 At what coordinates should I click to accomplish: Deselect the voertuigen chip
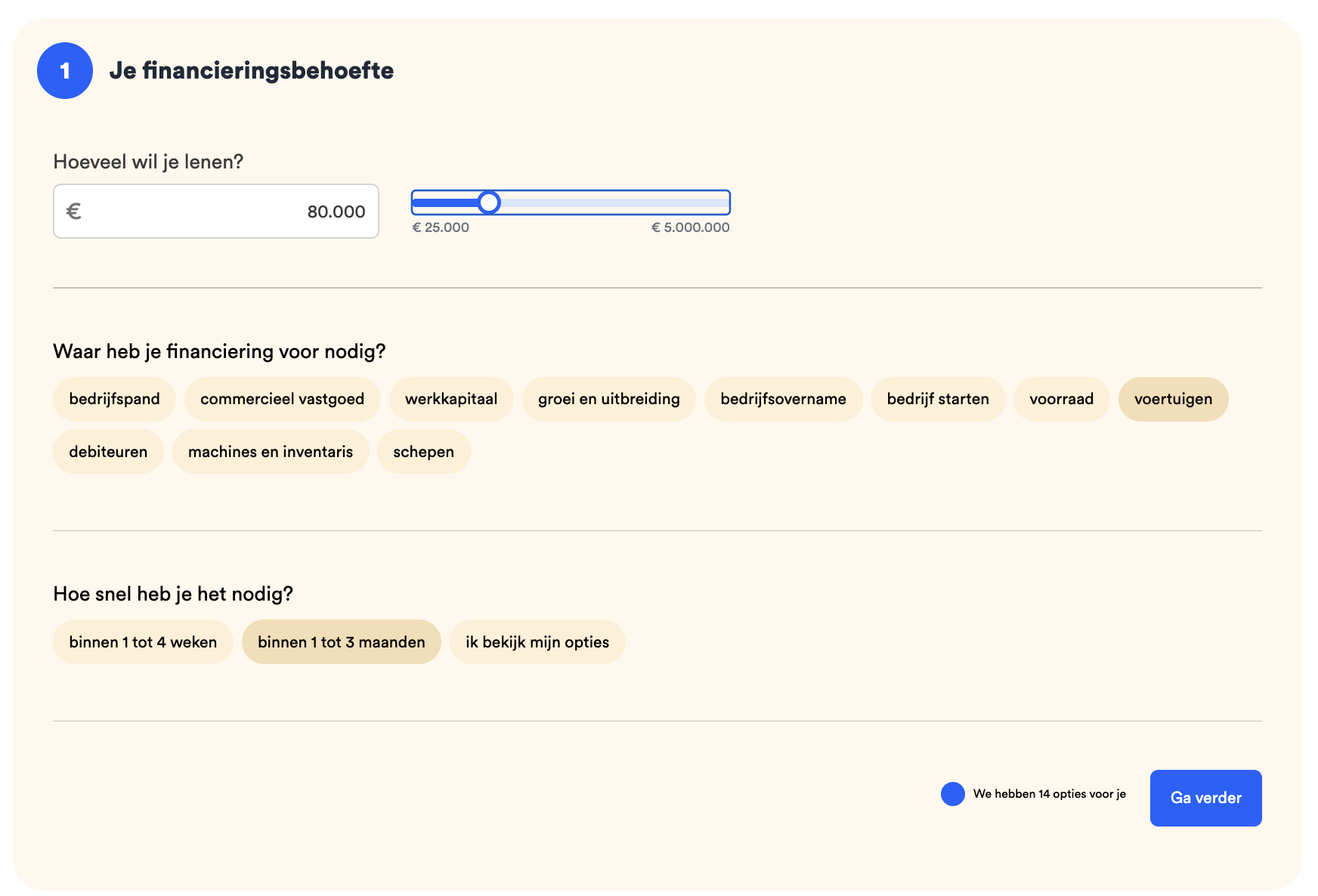click(1173, 399)
